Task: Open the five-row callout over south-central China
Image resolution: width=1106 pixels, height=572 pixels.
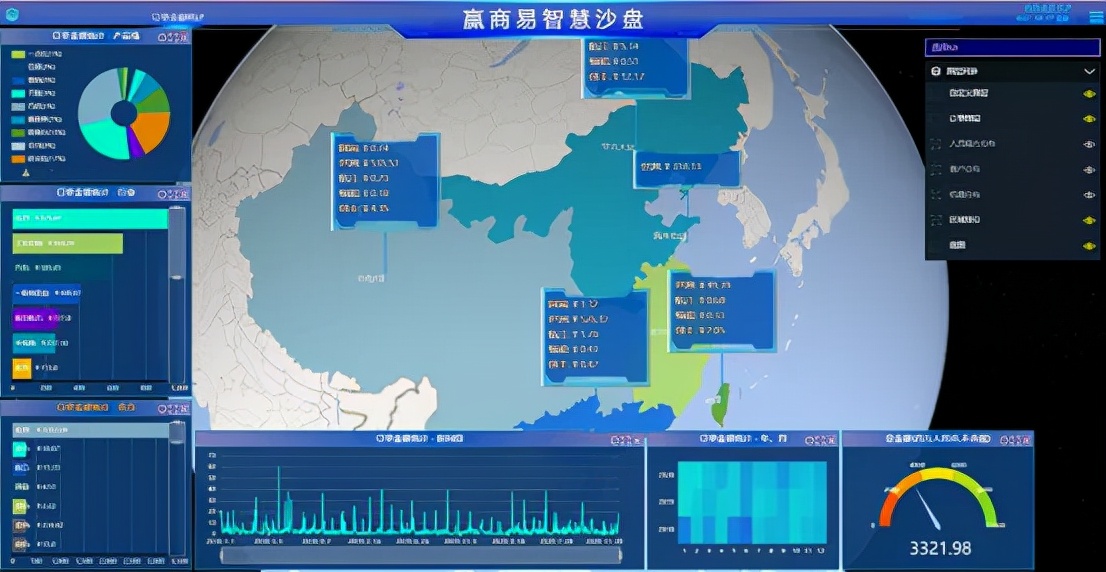Action: 595,337
